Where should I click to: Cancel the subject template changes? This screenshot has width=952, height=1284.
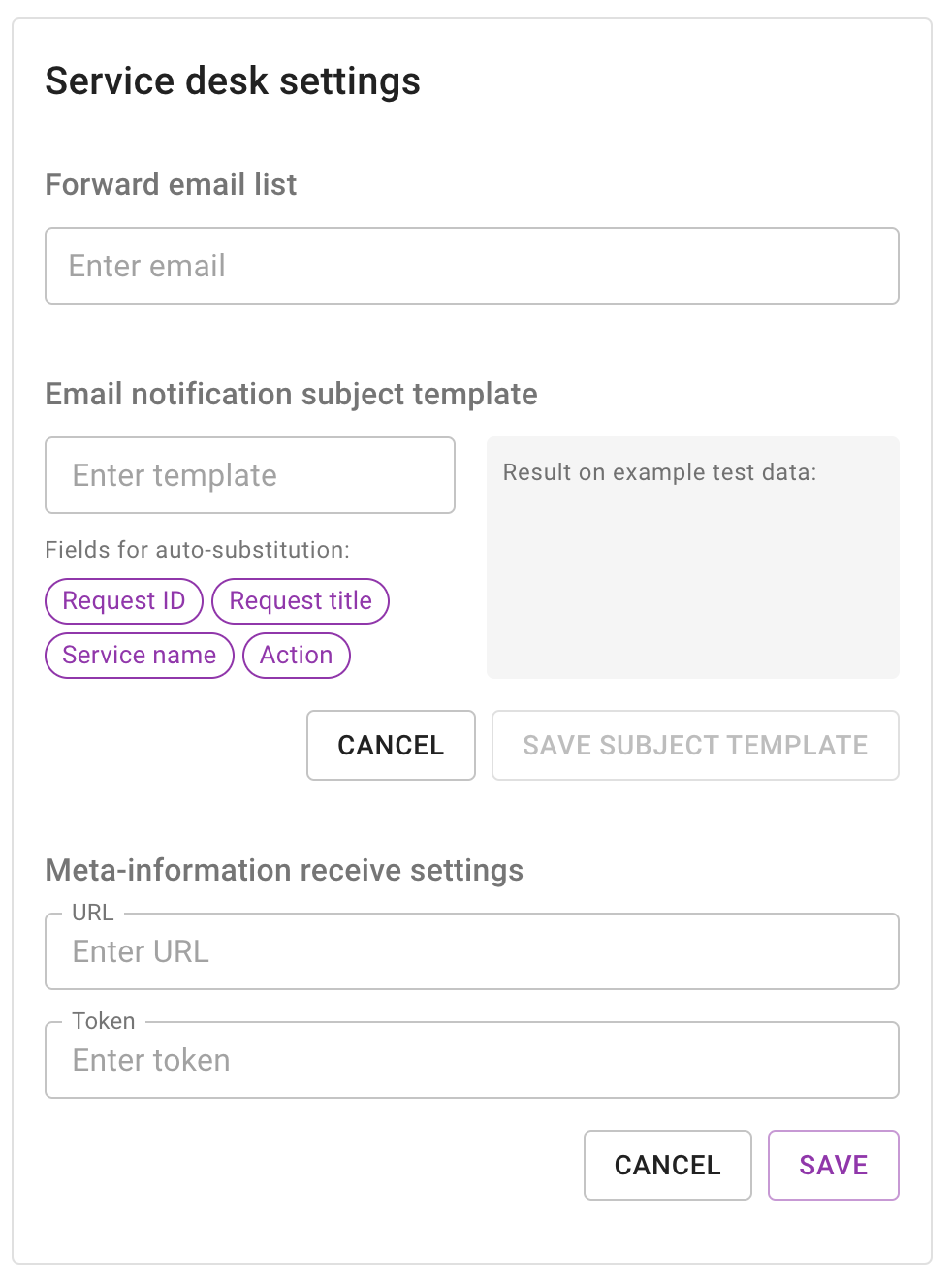pyautogui.click(x=391, y=745)
